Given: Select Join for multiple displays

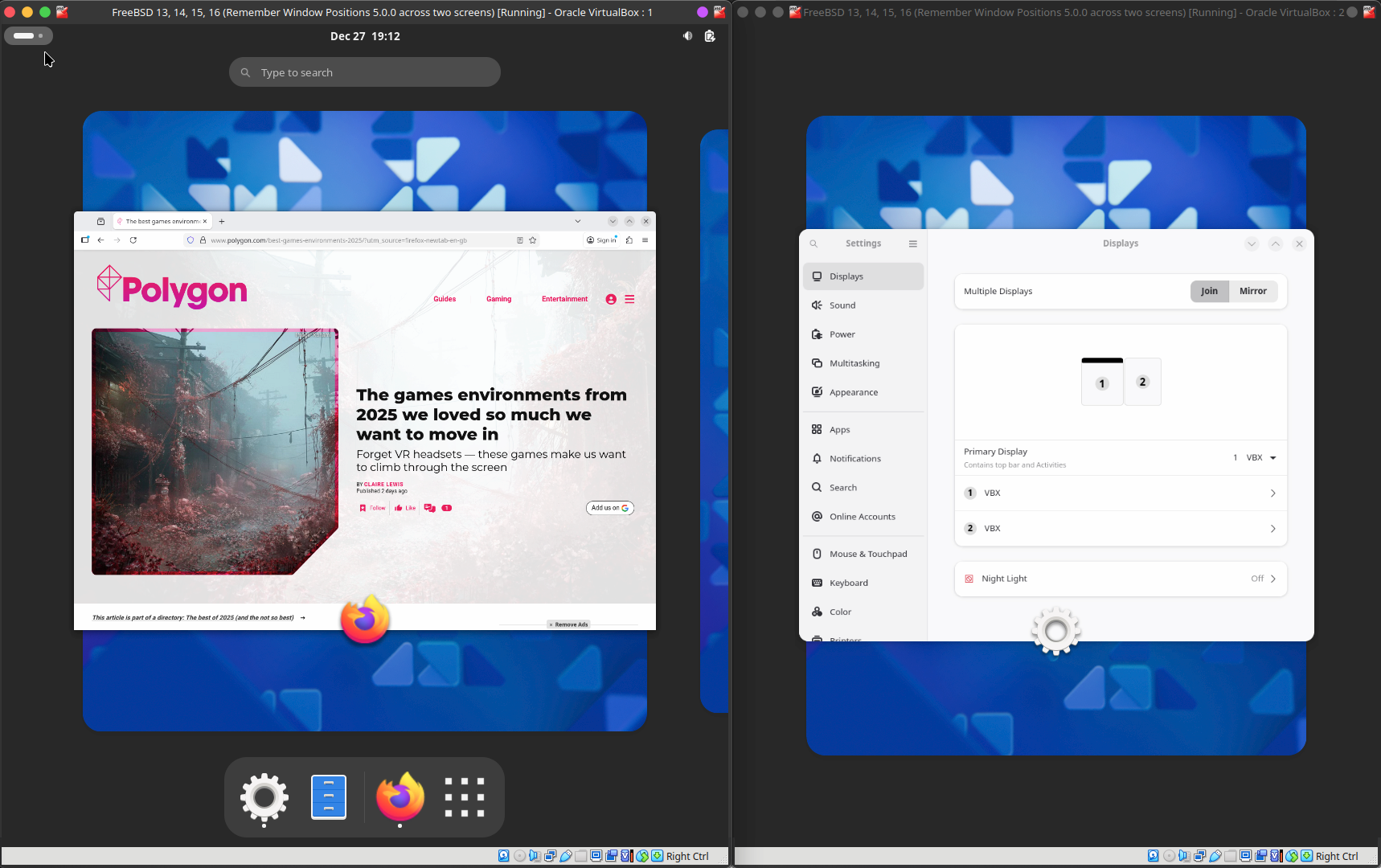Looking at the screenshot, I should 1209,291.
